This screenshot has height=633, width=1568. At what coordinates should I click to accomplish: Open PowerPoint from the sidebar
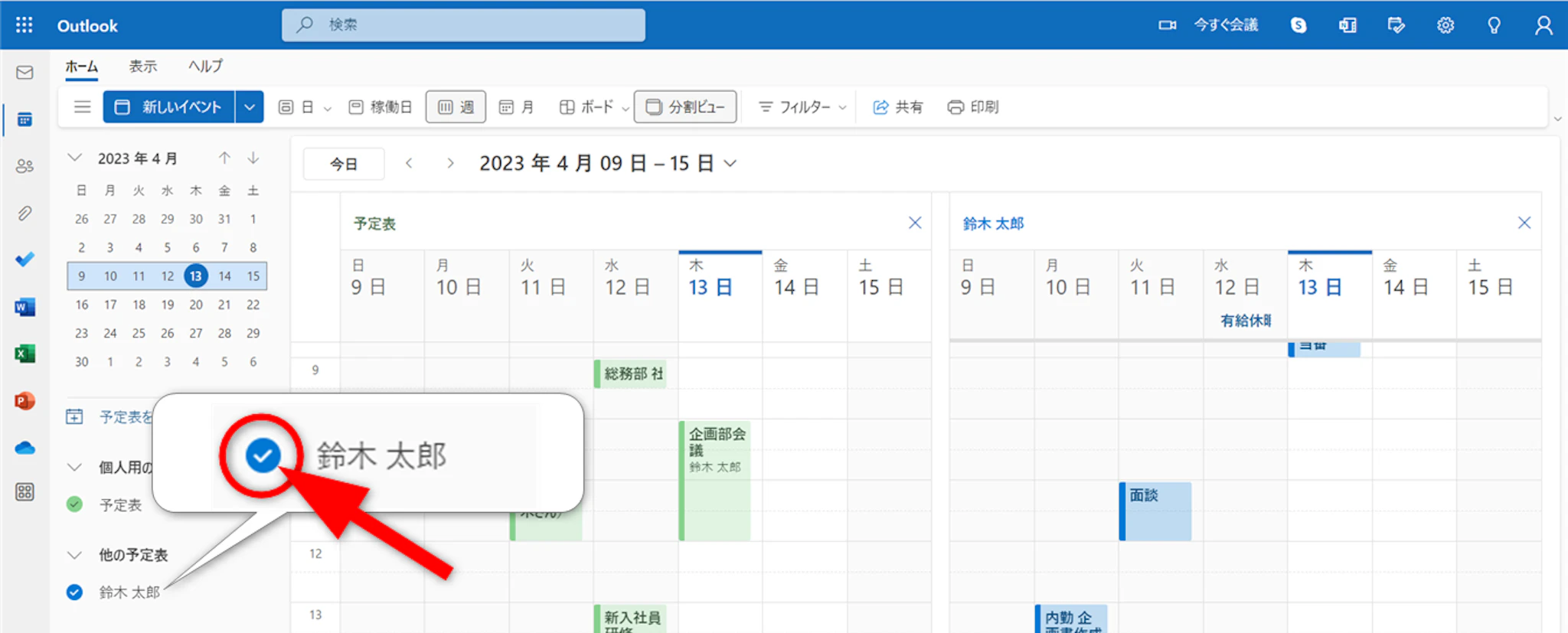pos(24,401)
